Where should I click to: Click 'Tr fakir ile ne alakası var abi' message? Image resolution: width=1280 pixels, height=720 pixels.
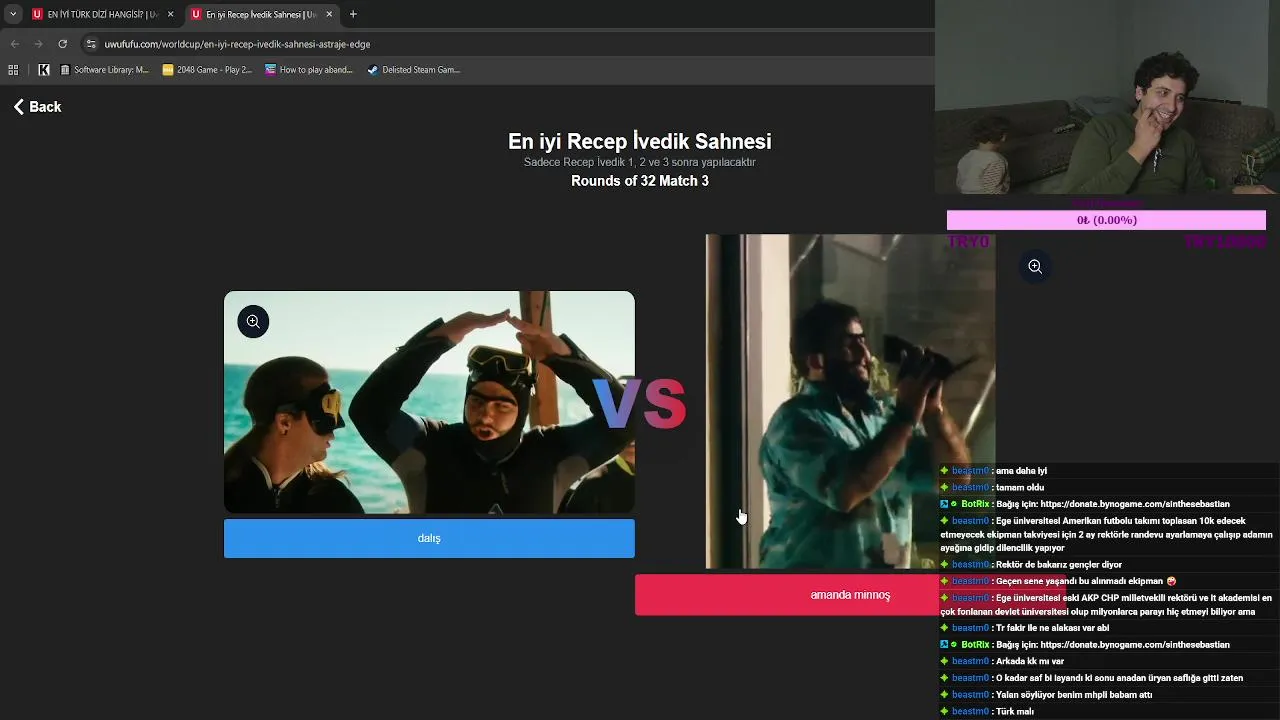(x=1052, y=628)
